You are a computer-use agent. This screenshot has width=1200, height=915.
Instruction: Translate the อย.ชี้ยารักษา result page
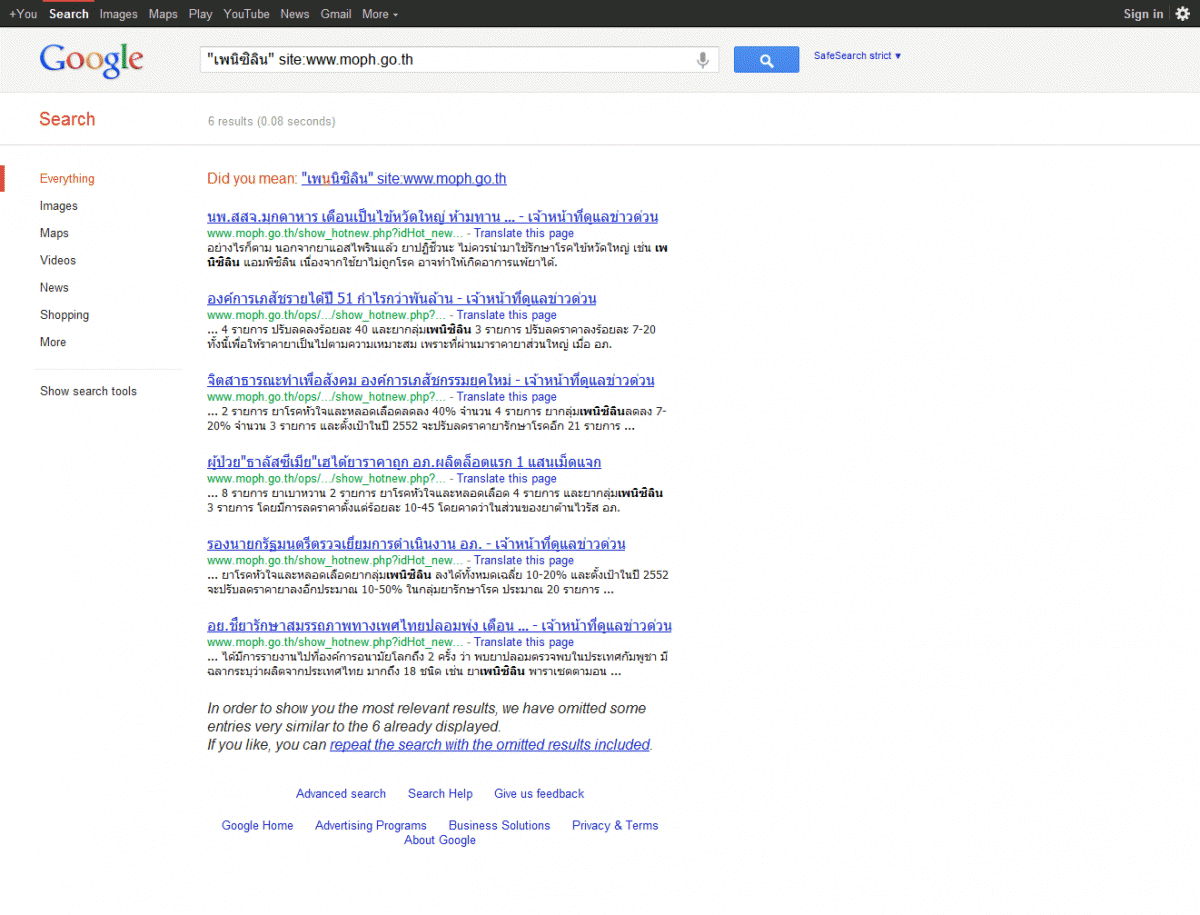click(524, 643)
